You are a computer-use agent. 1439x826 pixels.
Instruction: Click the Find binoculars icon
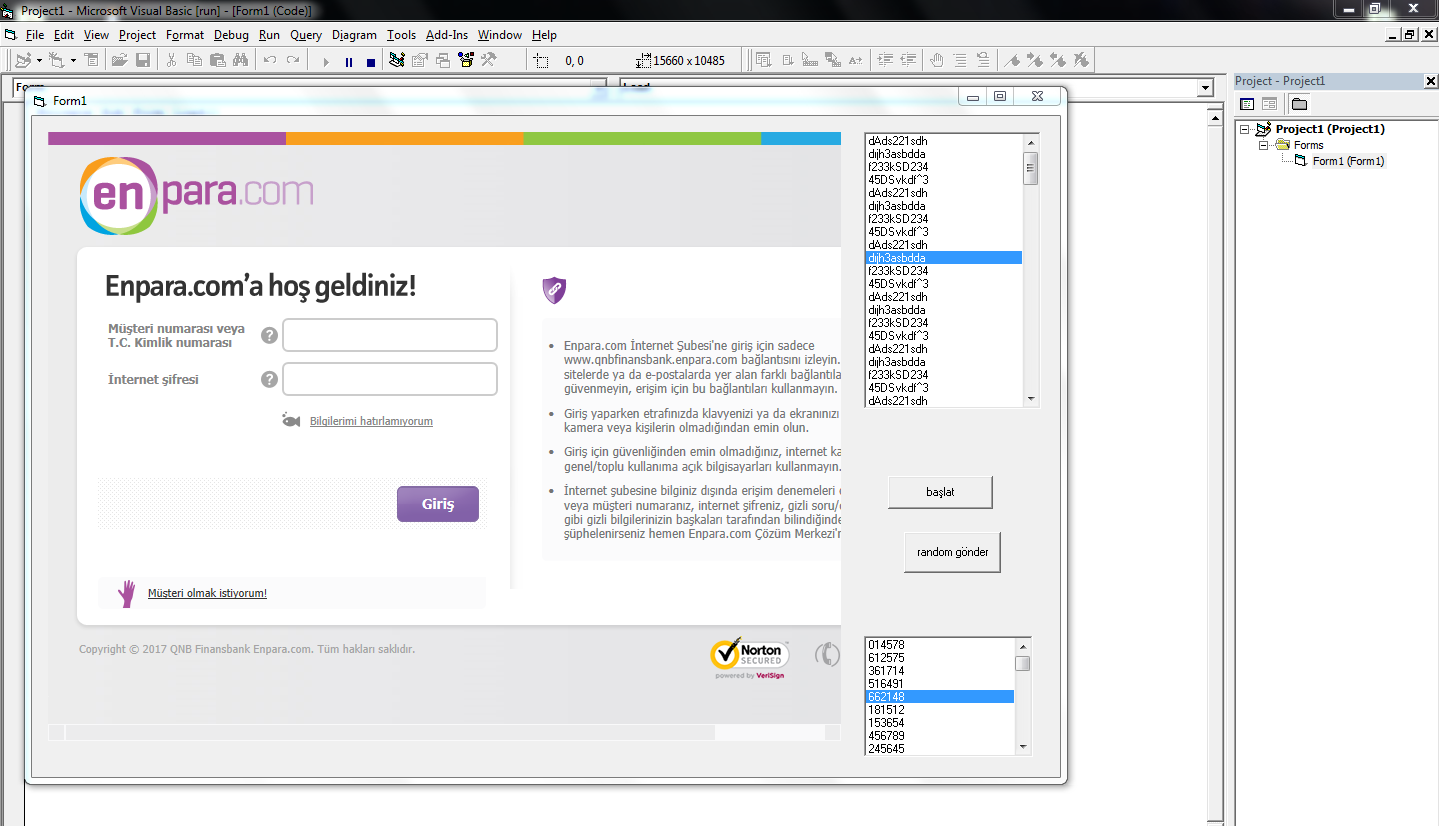tap(240, 60)
